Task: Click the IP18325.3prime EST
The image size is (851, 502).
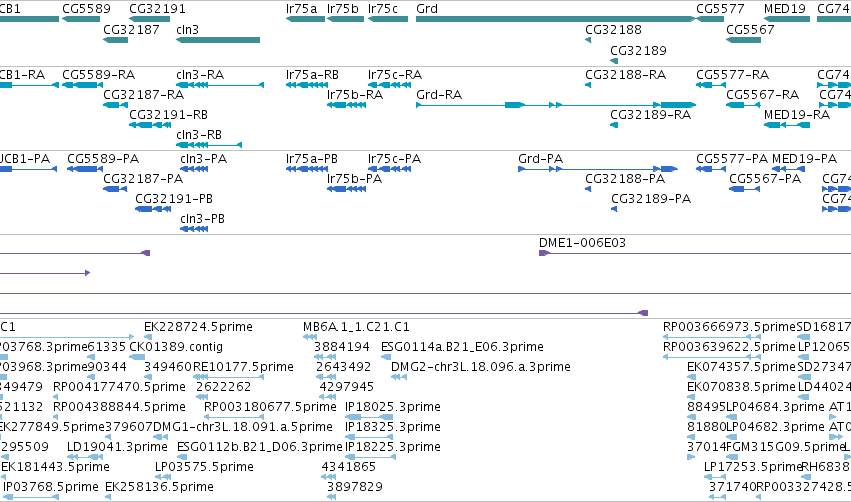Action: pyautogui.click(x=369, y=437)
